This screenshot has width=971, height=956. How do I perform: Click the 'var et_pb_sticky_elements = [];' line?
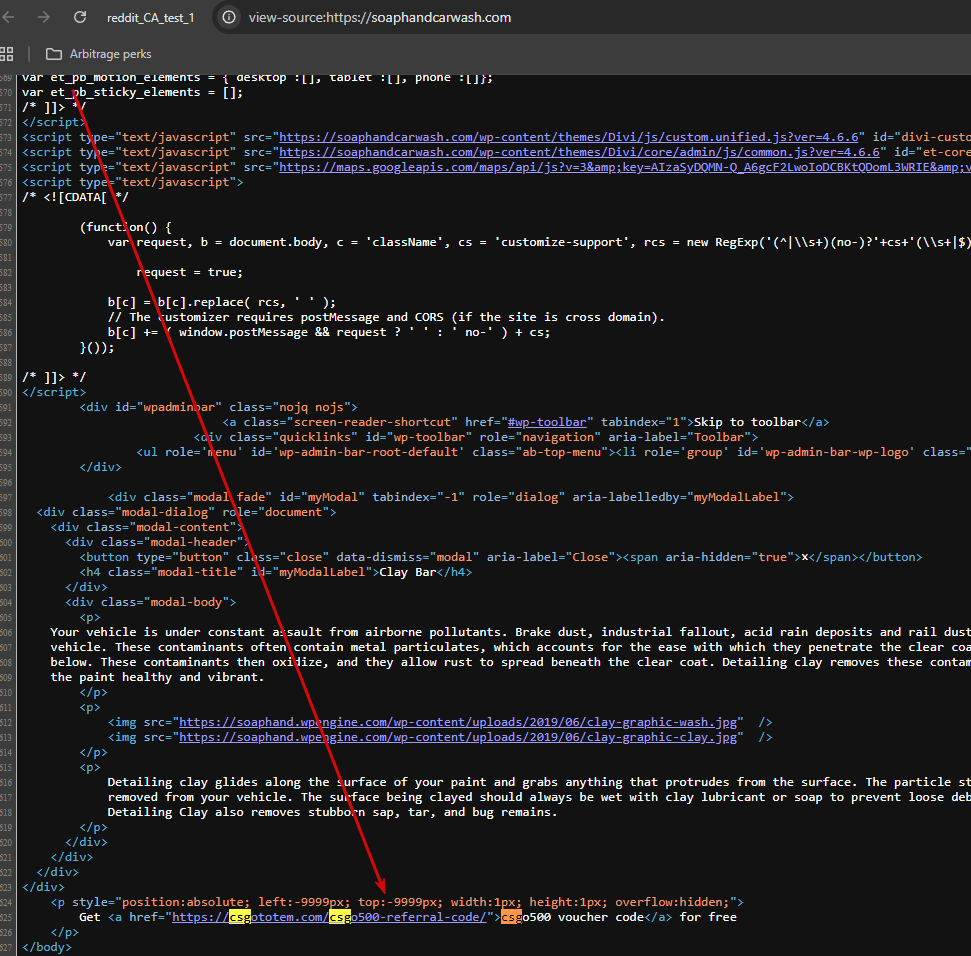[133, 92]
